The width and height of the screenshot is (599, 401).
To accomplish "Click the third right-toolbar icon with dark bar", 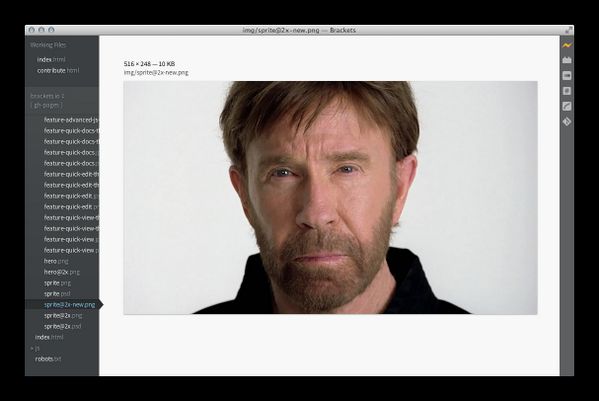I will pos(567,76).
